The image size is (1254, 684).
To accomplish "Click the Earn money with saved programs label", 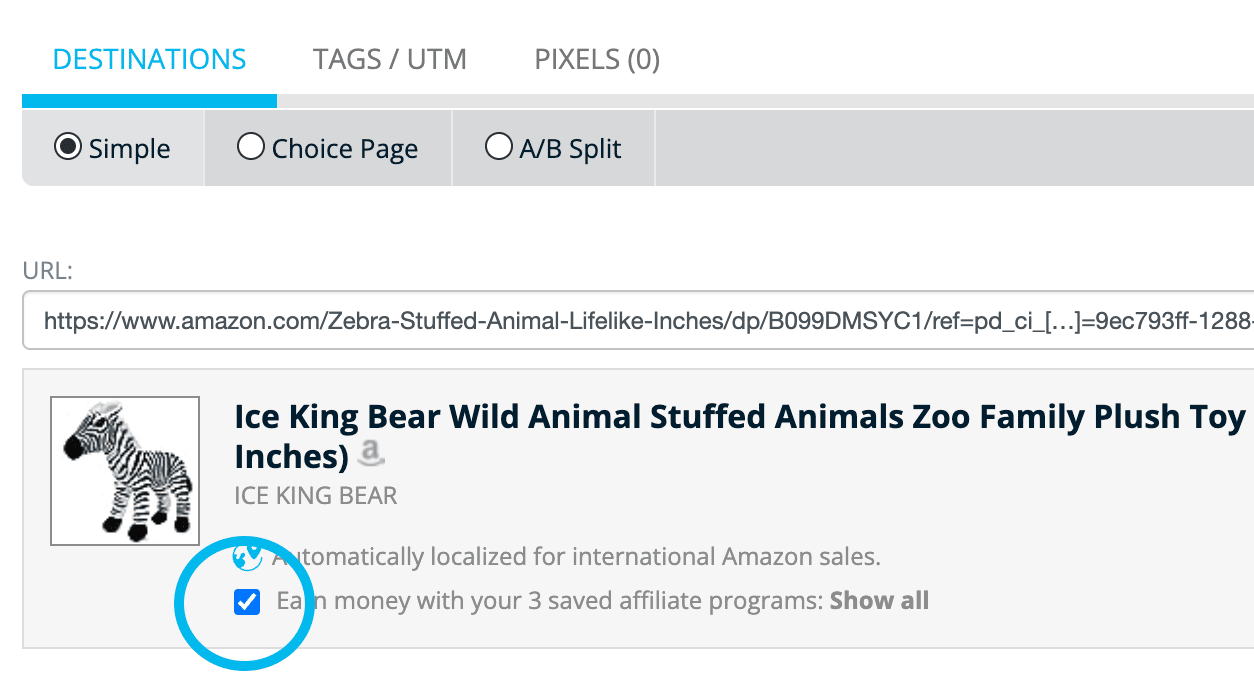I will pos(550,601).
